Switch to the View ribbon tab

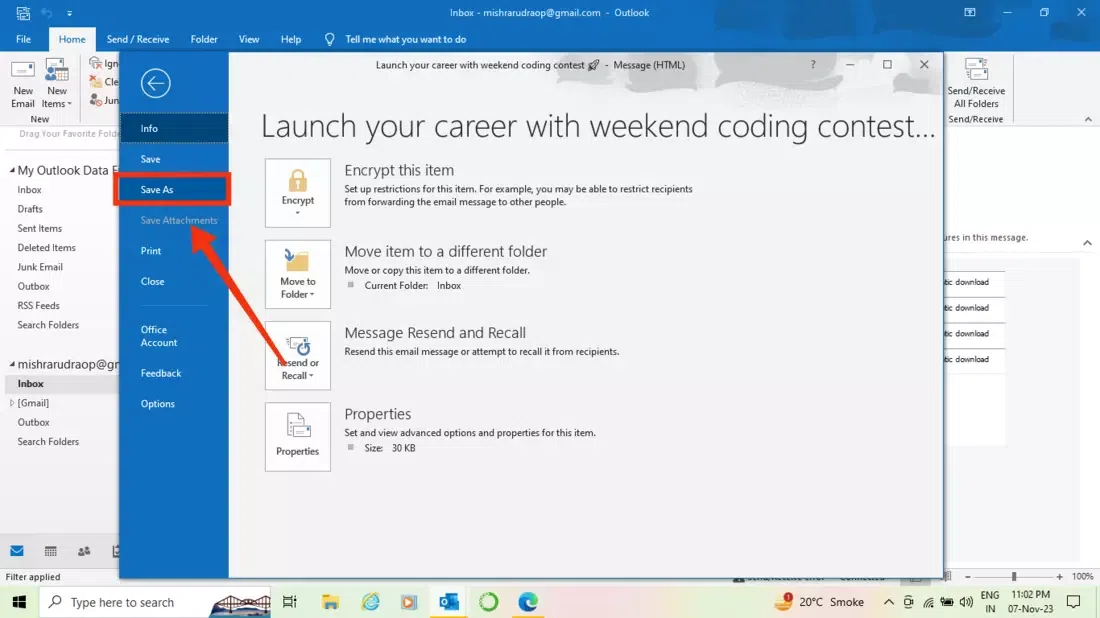pos(248,39)
